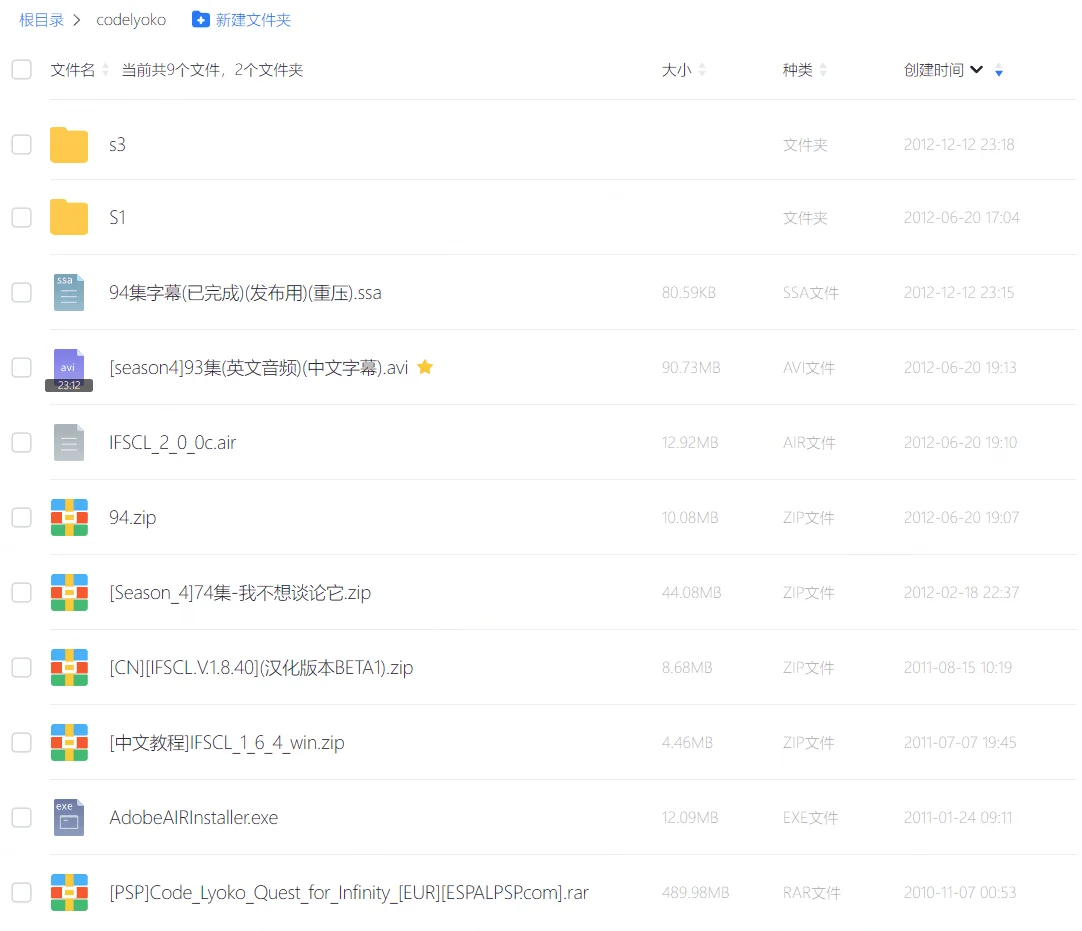Click the IFSCL_2_0_0c.air file icon
Viewport: 1082px width, 931px height.
point(69,442)
